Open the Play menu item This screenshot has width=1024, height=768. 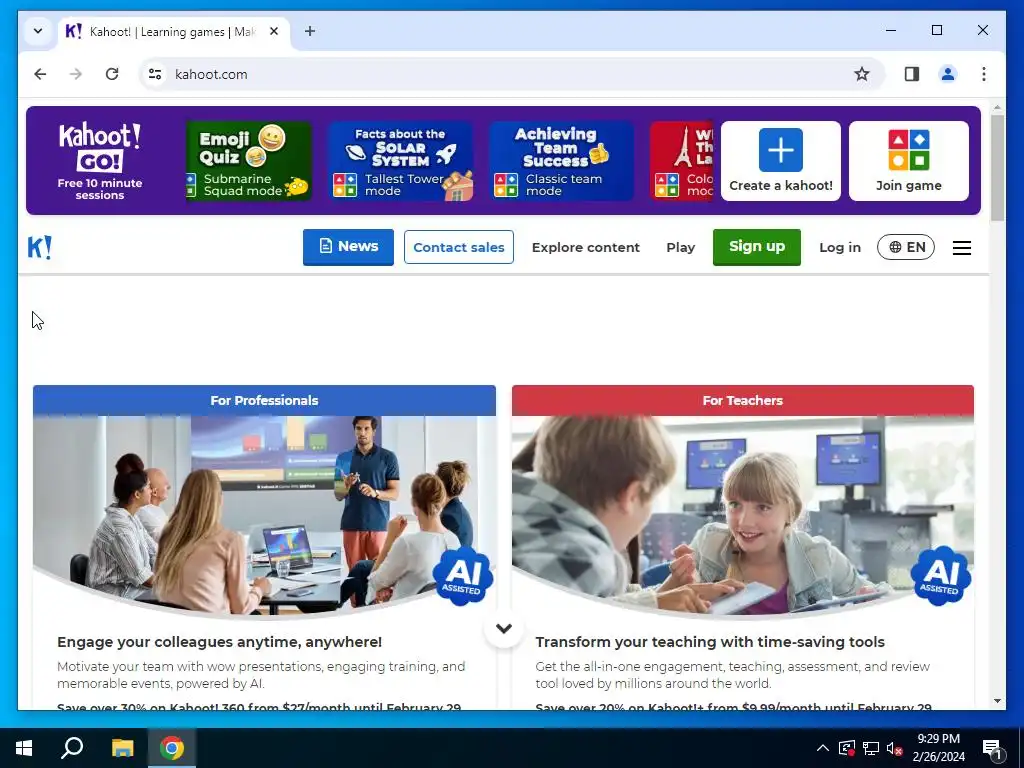(x=680, y=248)
